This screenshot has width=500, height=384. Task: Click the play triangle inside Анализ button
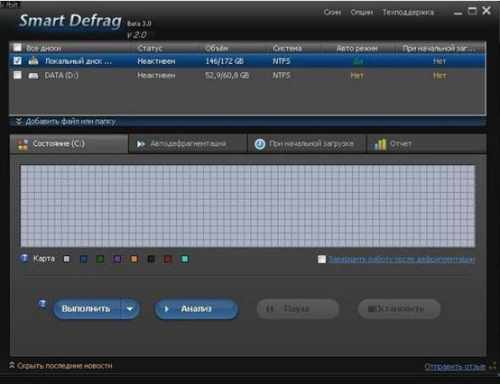click(x=167, y=309)
